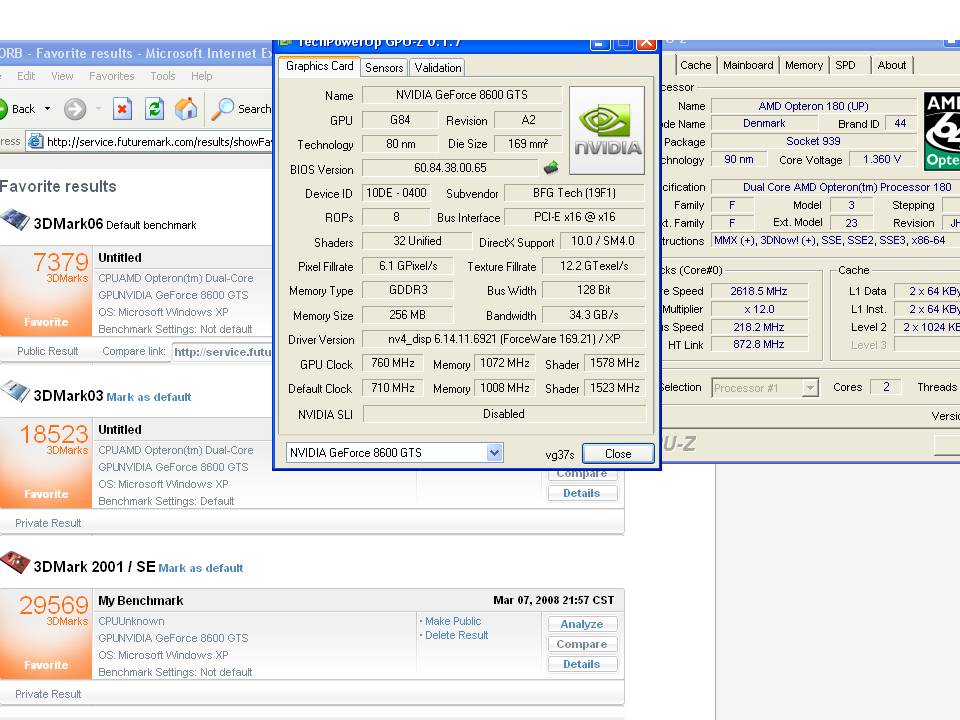This screenshot has width=960, height=720.
Task: Click Details for 3DMark 2001 result
Action: (582, 664)
